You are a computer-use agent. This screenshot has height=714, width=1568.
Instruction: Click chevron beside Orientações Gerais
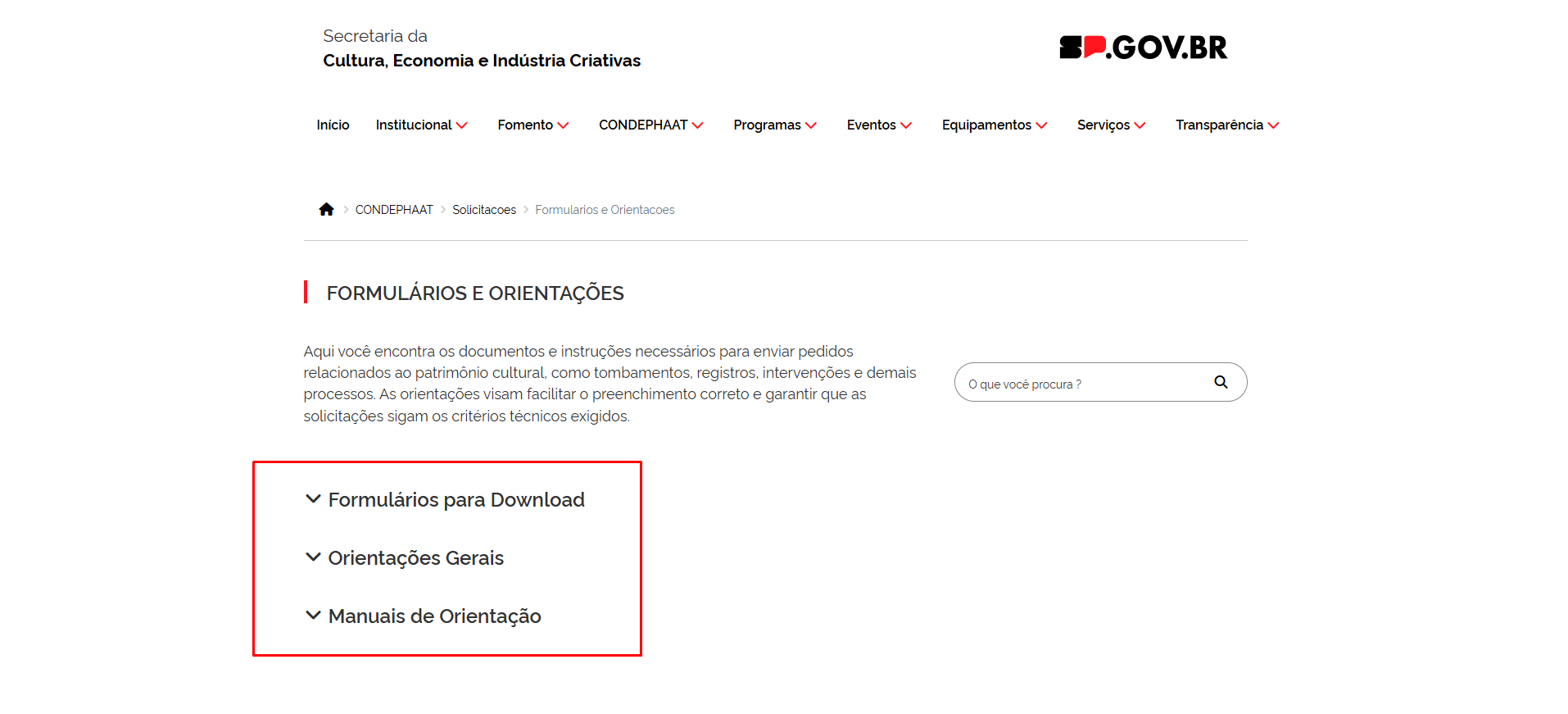[x=313, y=557]
